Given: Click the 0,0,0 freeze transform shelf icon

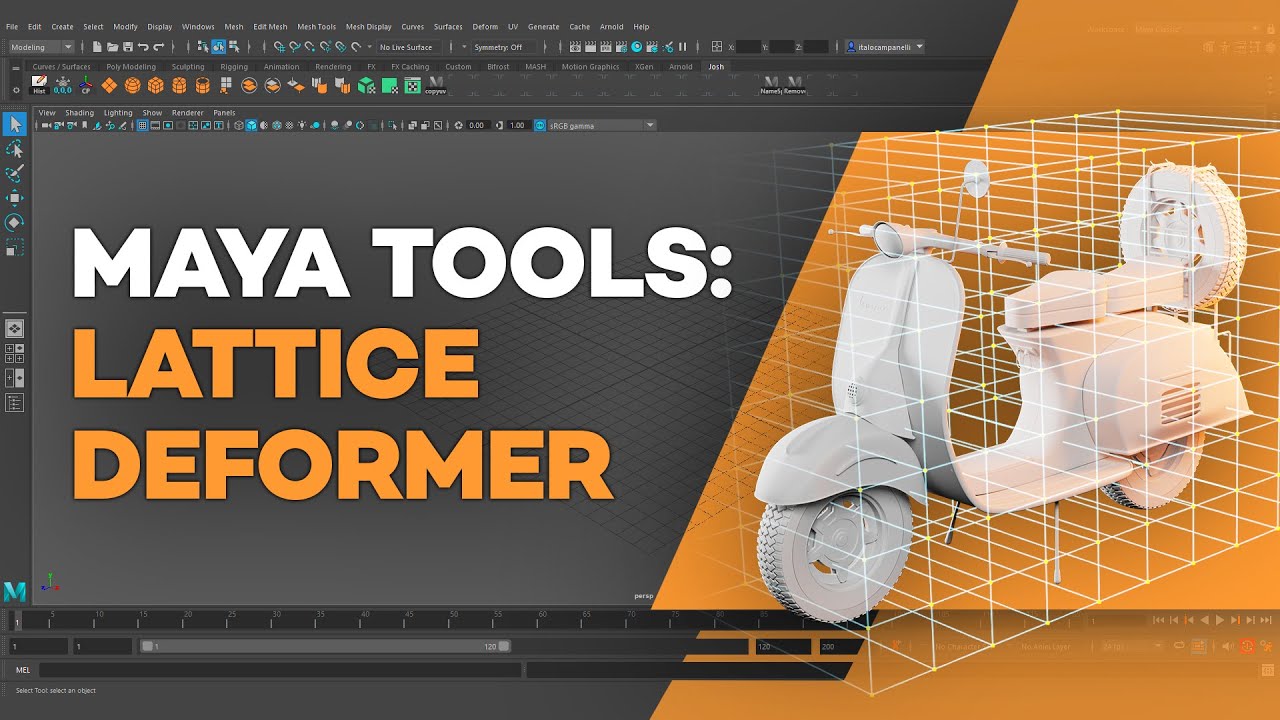Looking at the screenshot, I should (x=62, y=85).
